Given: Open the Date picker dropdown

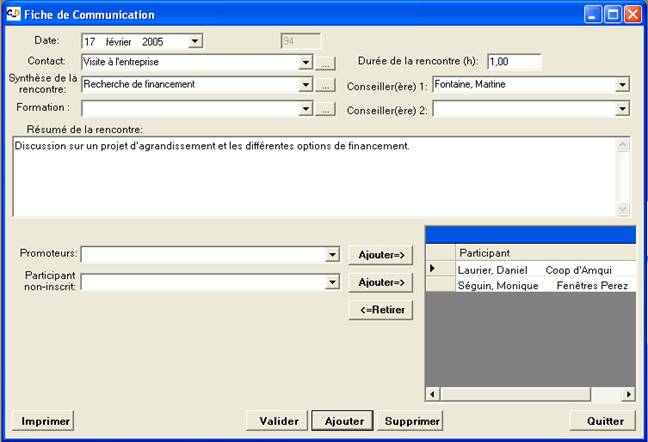Looking at the screenshot, I should [x=195, y=41].
